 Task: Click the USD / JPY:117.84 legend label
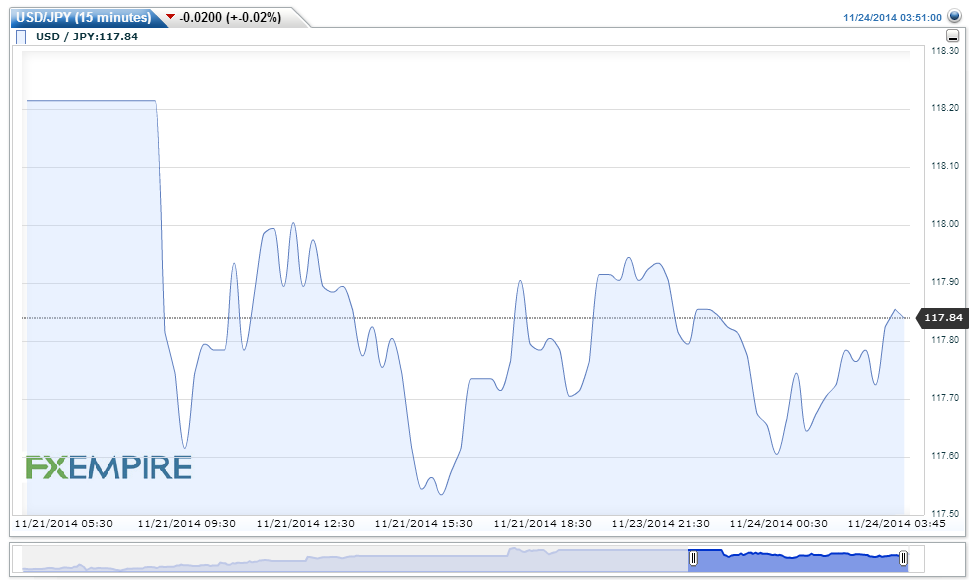click(87, 37)
